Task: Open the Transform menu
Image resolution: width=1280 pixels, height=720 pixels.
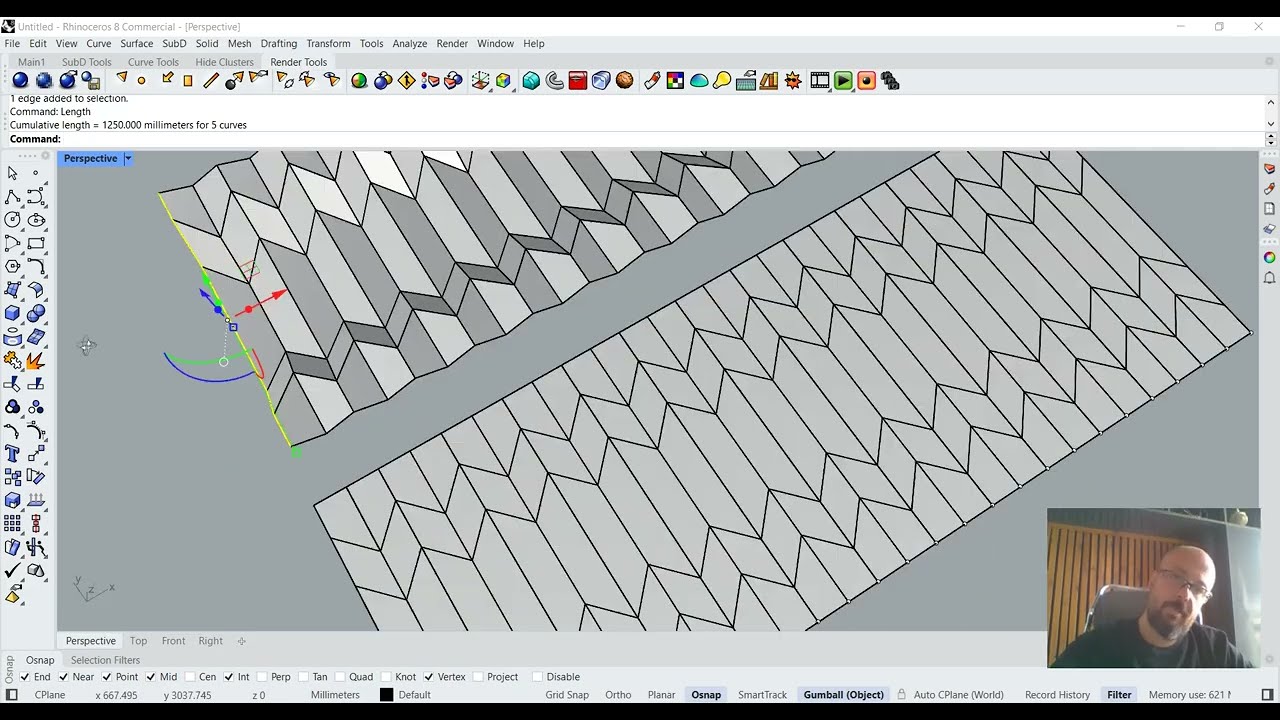Action: point(328,44)
